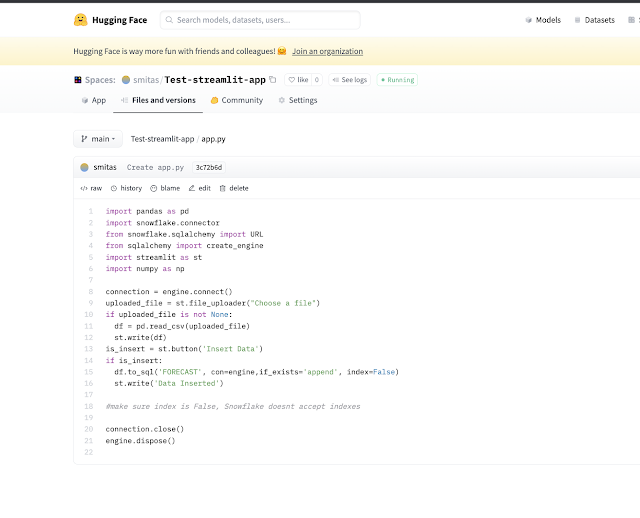Image resolution: width=640 pixels, height=518 pixels.
Task: Open the Models navigation item
Action: (543, 20)
